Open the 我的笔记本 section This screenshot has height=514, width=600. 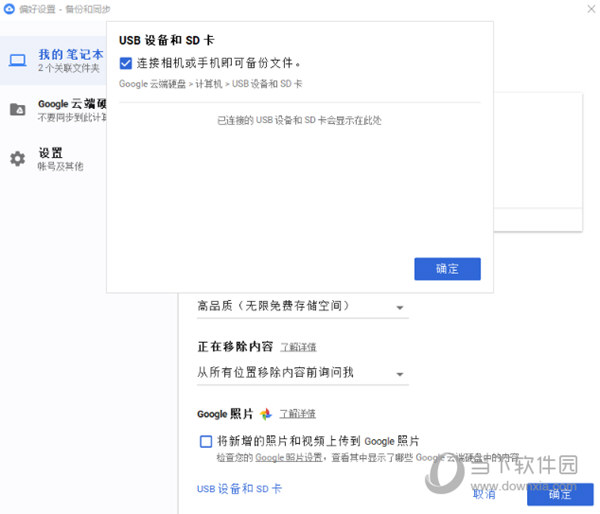point(53,60)
